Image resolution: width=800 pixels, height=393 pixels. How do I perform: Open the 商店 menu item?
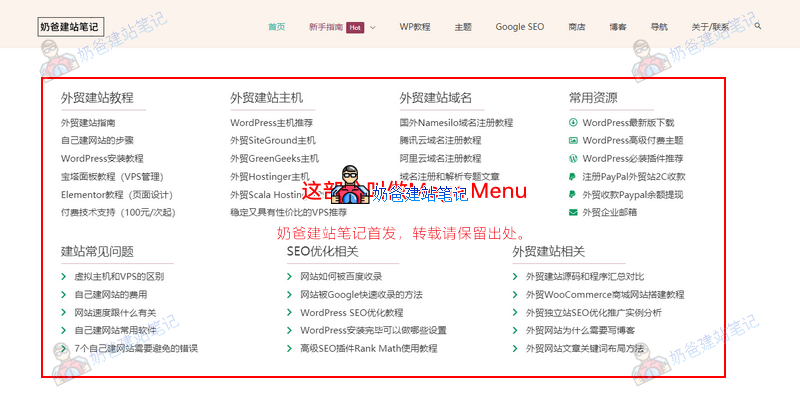(x=577, y=27)
